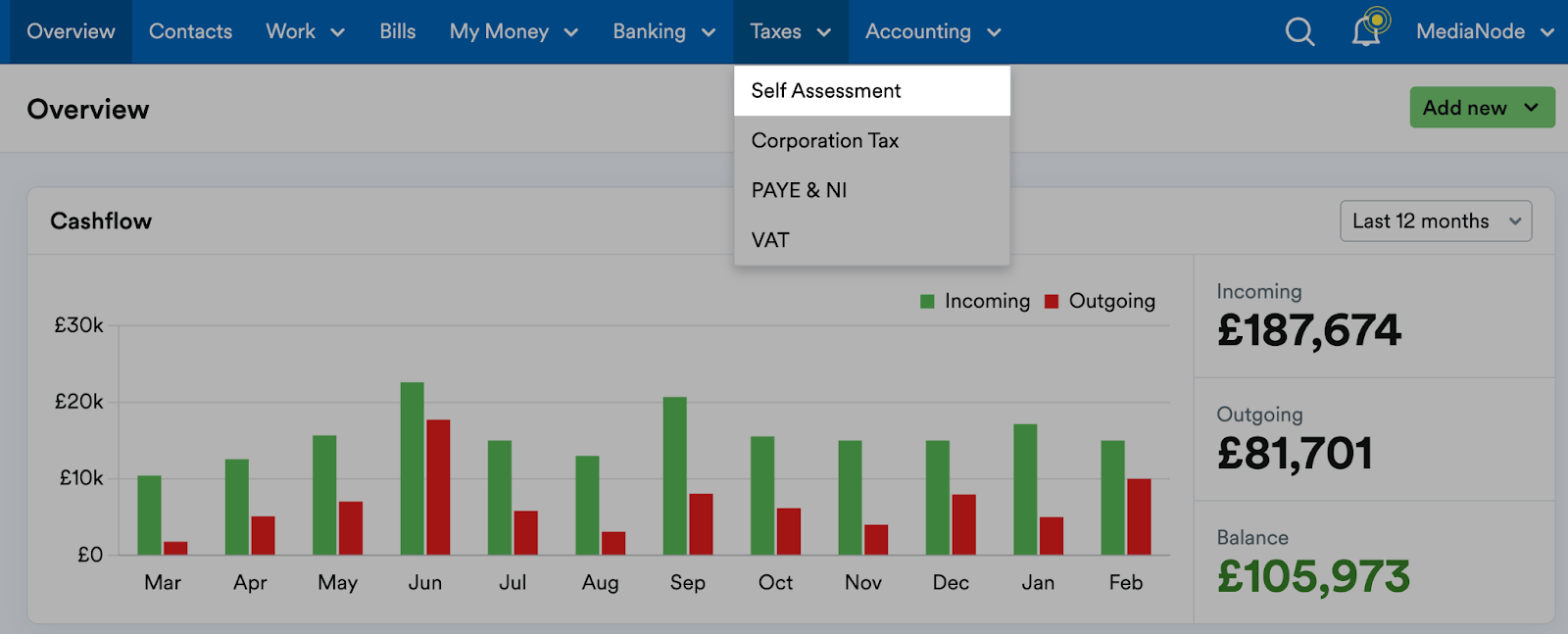This screenshot has width=1568, height=634.
Task: Click the Cashflow panel heading
Action: [101, 221]
